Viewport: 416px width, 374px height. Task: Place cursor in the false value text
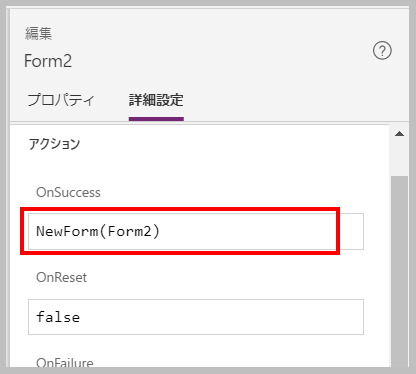pos(58,317)
